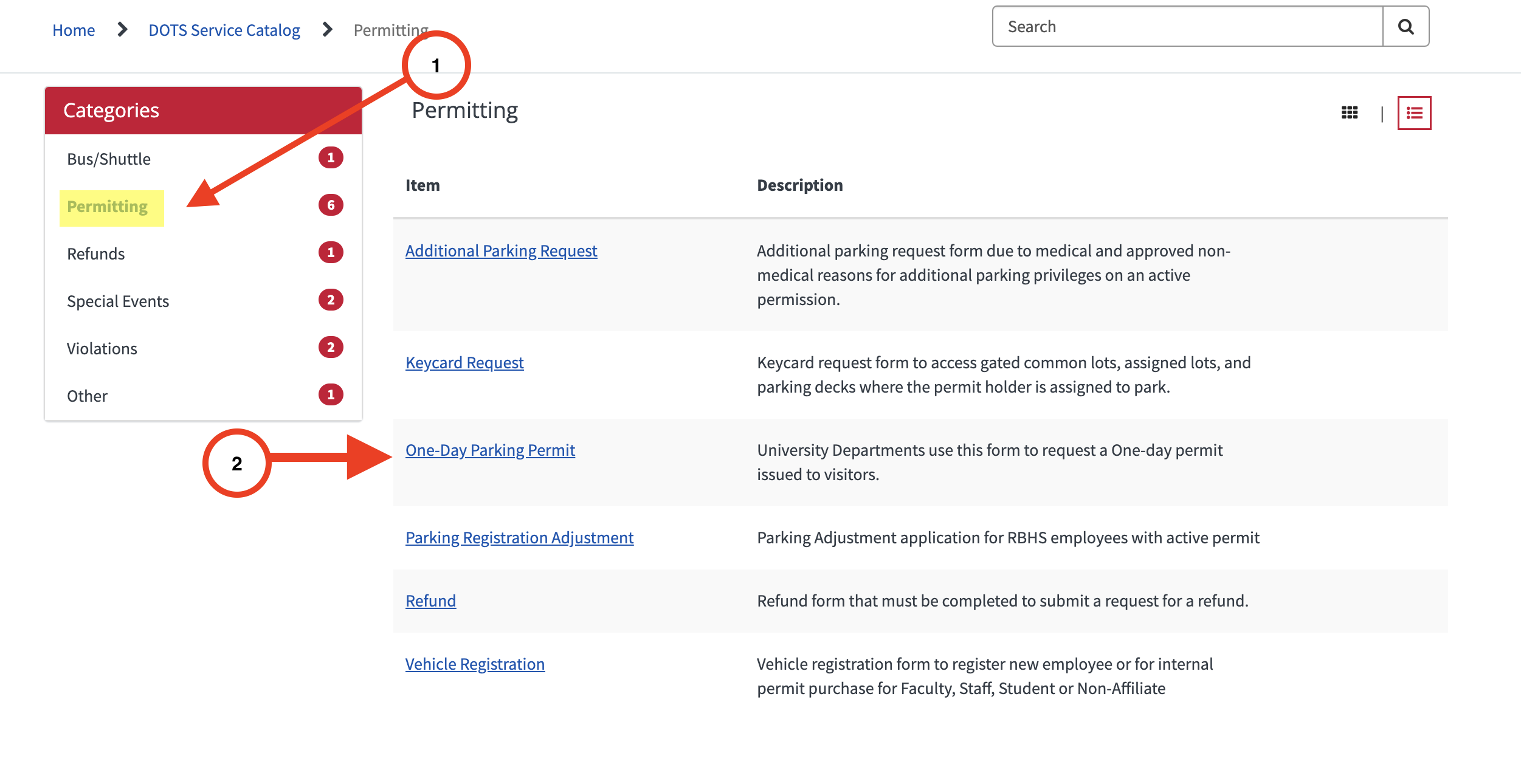Click the Violations count badge 2
Screen dimensions: 1521x784
pyautogui.click(x=331, y=348)
